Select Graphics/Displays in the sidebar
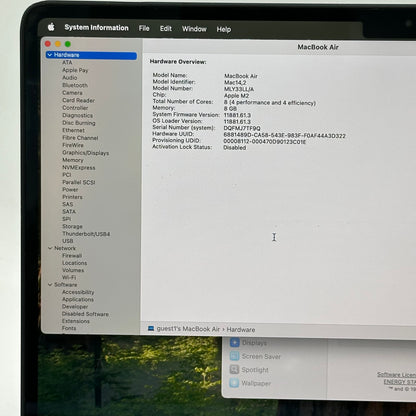 click(86, 153)
